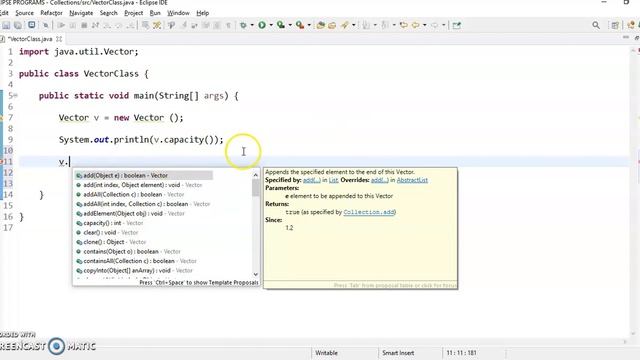This screenshot has width=640, height=360.
Task: Click the magnifier search icon at right
Action: click(596, 25)
